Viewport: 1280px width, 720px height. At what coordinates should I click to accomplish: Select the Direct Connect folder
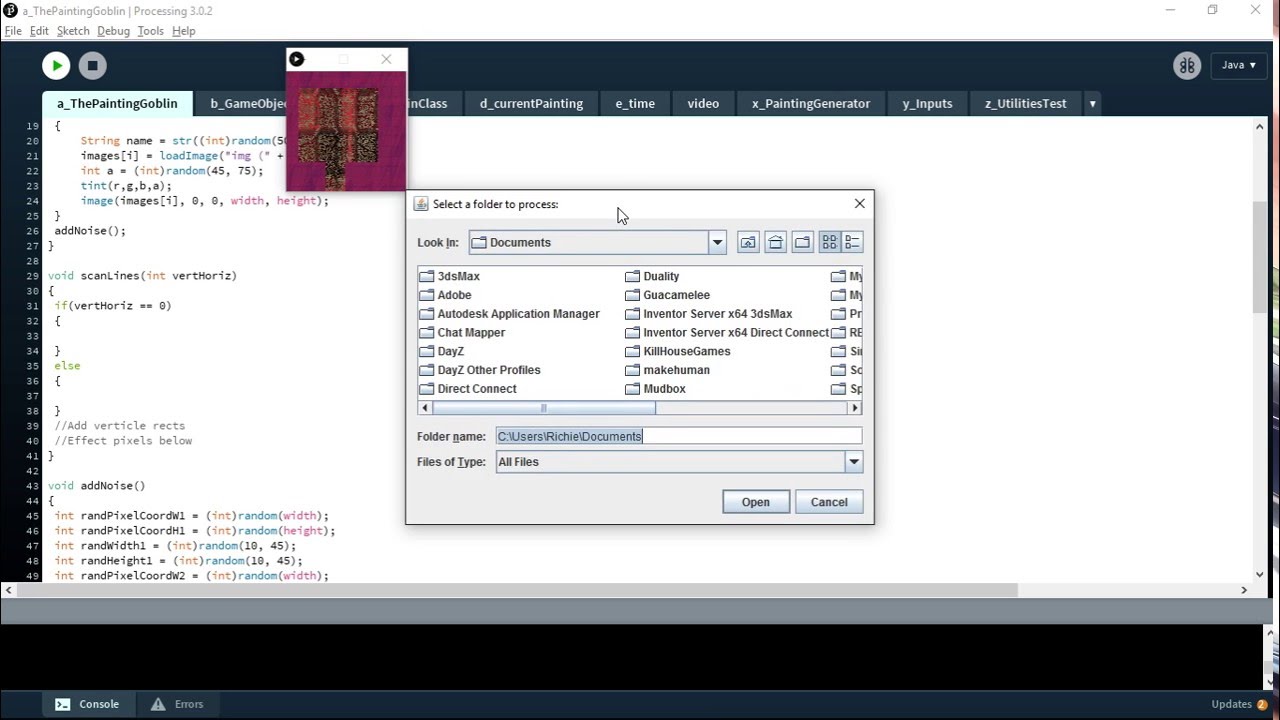(x=467, y=389)
